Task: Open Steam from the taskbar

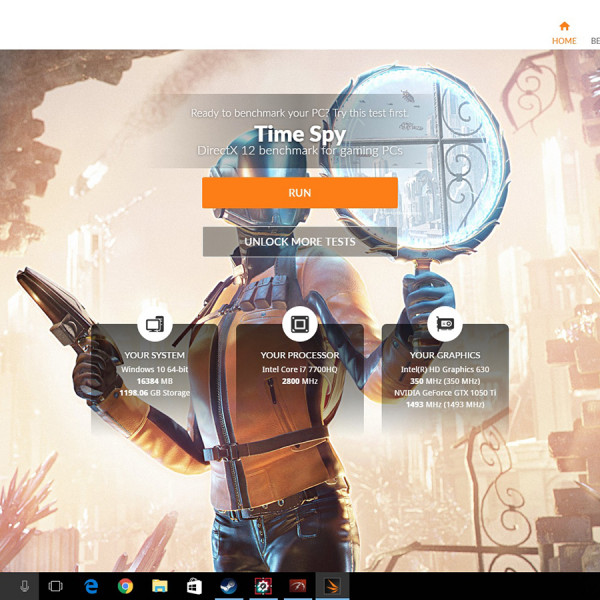Action: pyautogui.click(x=228, y=586)
